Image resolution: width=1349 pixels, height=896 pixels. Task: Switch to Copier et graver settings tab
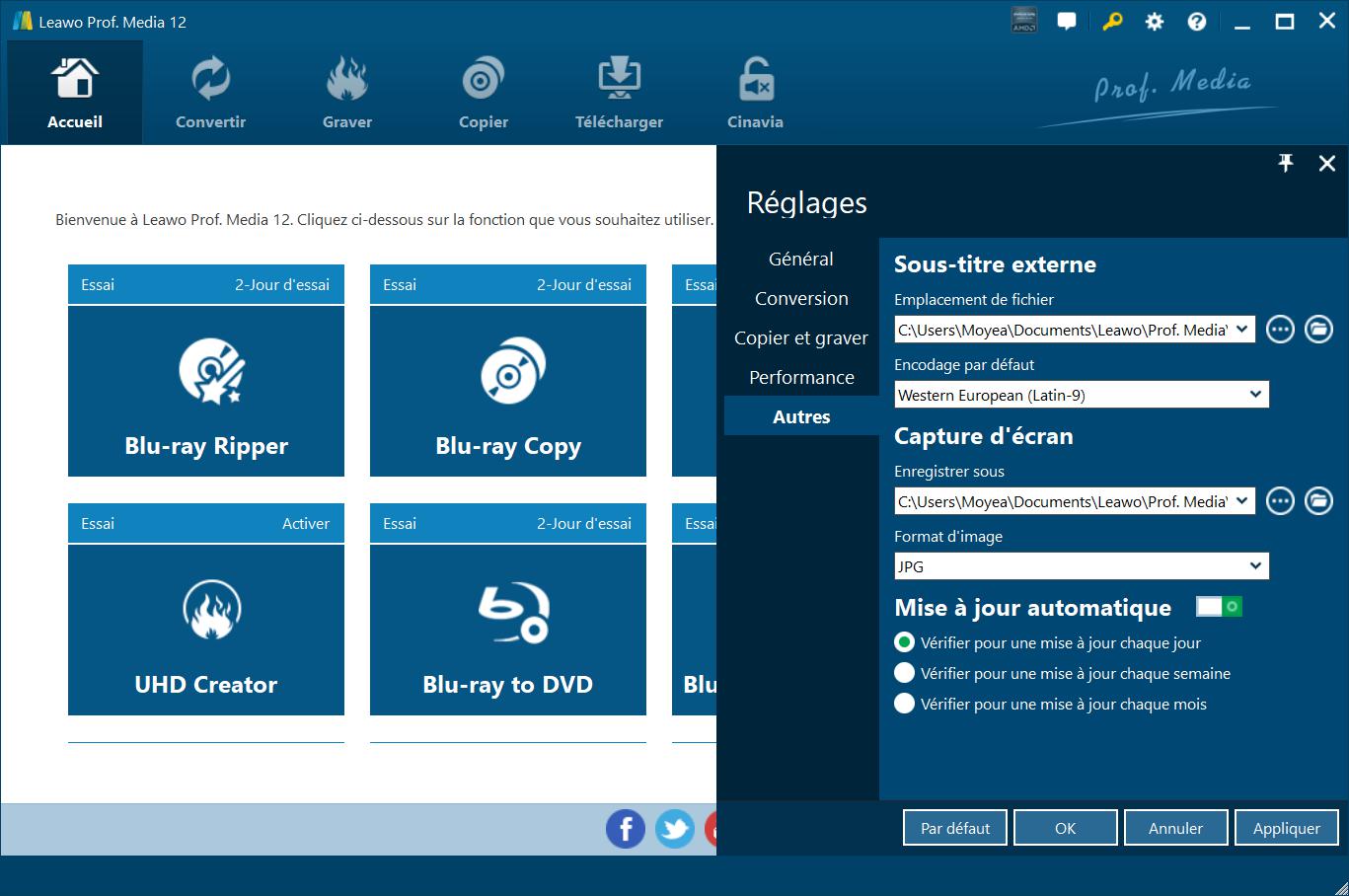[x=801, y=338]
